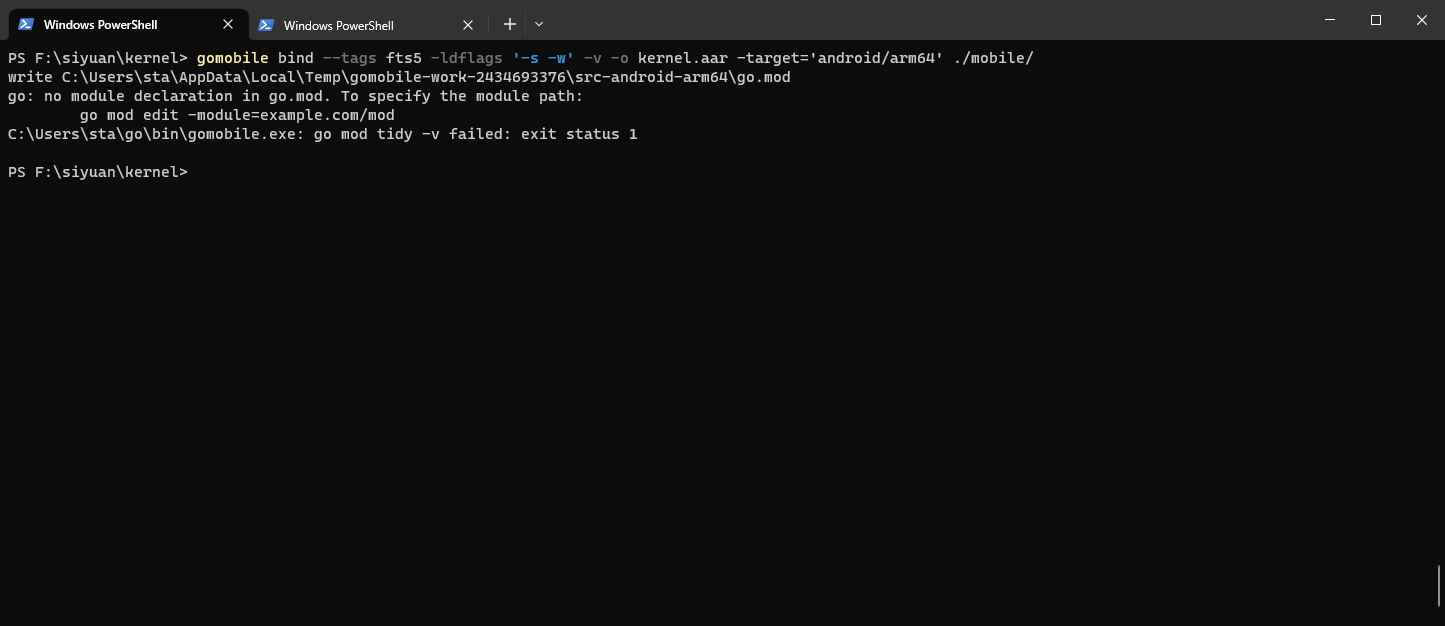The width and height of the screenshot is (1445, 626).
Task: Select the highlighted gomobile command text
Action: coord(233,57)
